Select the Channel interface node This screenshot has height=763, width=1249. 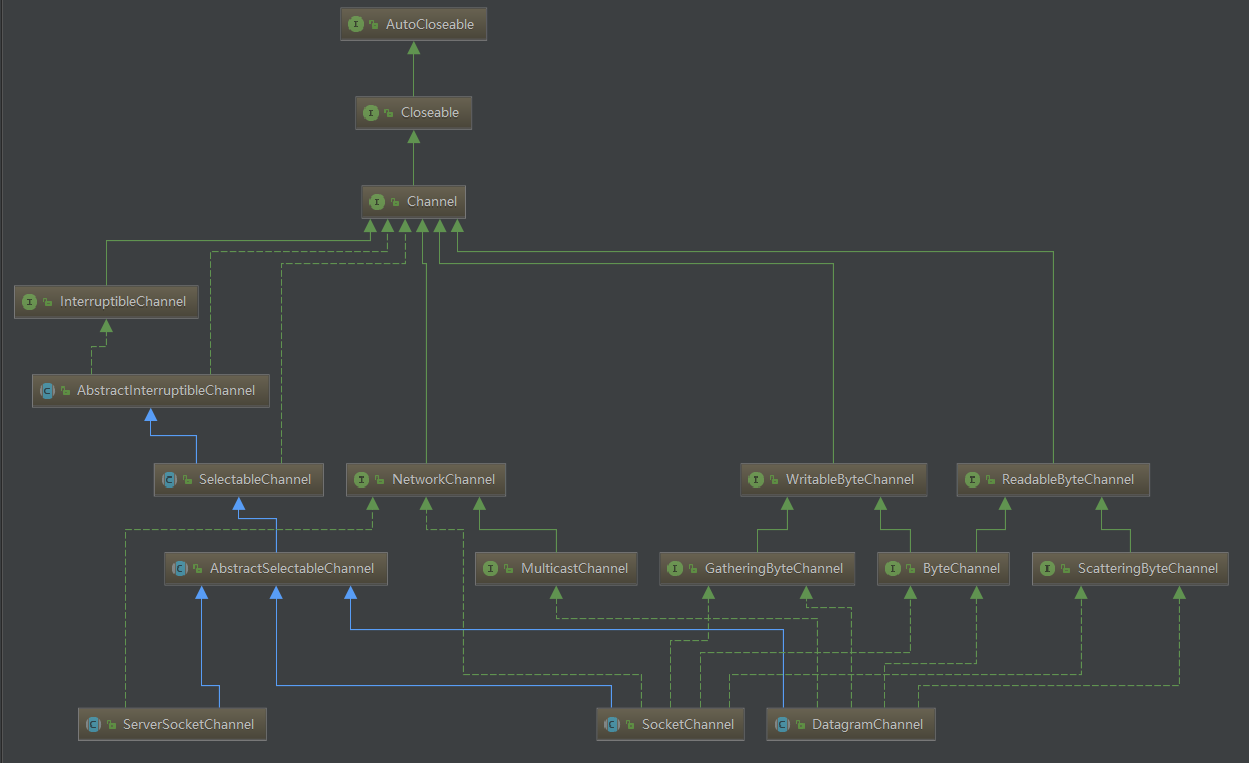pyautogui.click(x=431, y=202)
